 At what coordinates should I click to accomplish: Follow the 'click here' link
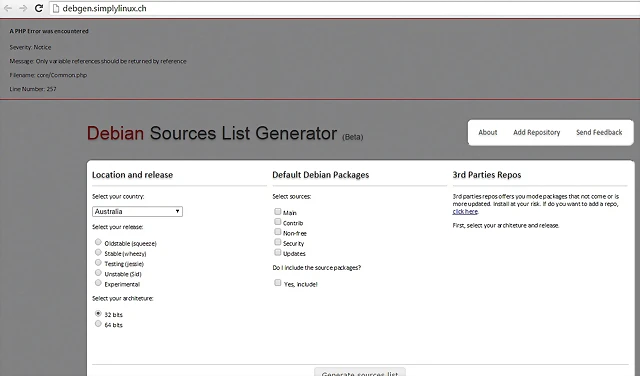tap(465, 211)
